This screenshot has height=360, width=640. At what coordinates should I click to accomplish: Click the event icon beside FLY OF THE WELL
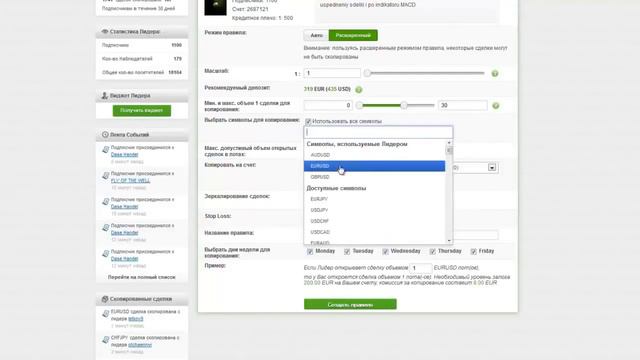click(x=105, y=176)
